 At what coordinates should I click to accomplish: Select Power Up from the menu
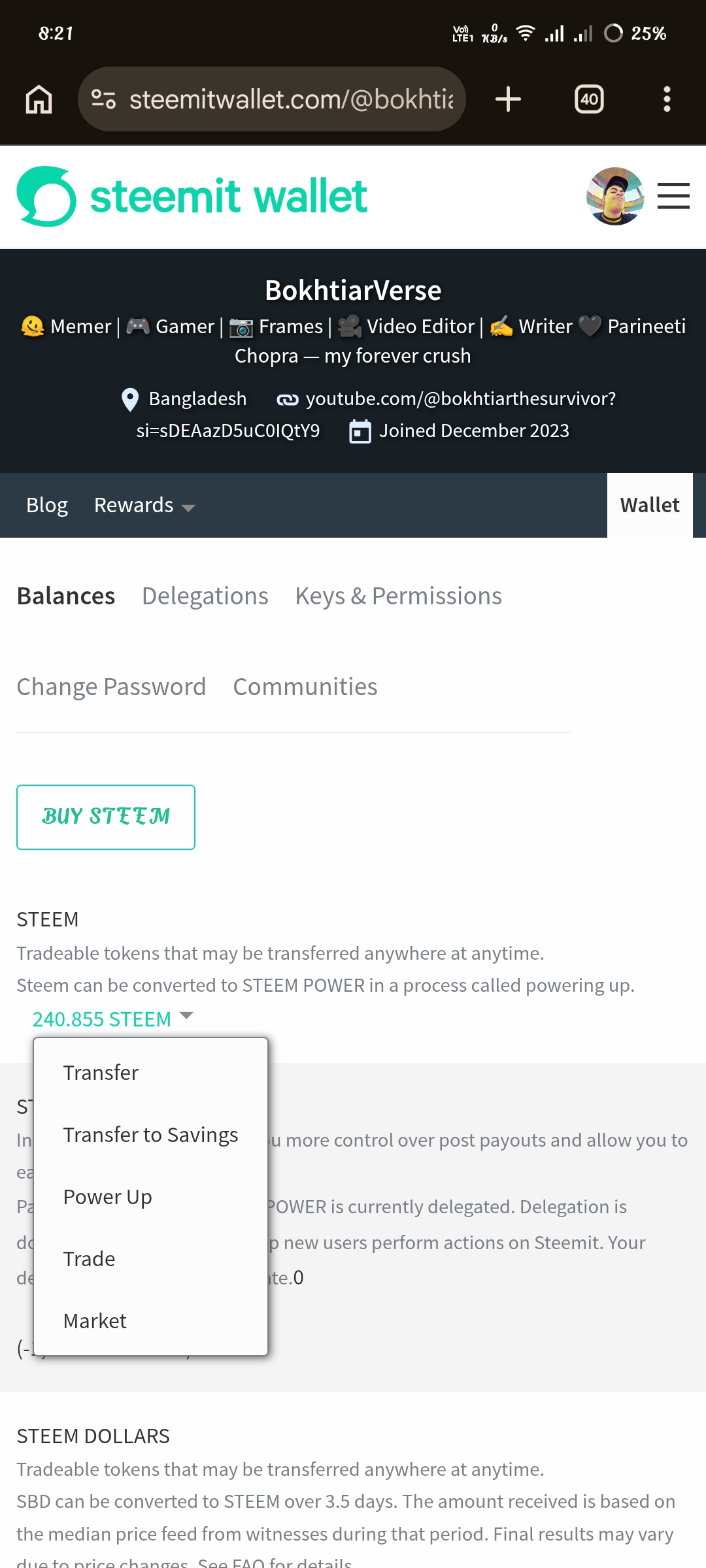click(150, 1197)
